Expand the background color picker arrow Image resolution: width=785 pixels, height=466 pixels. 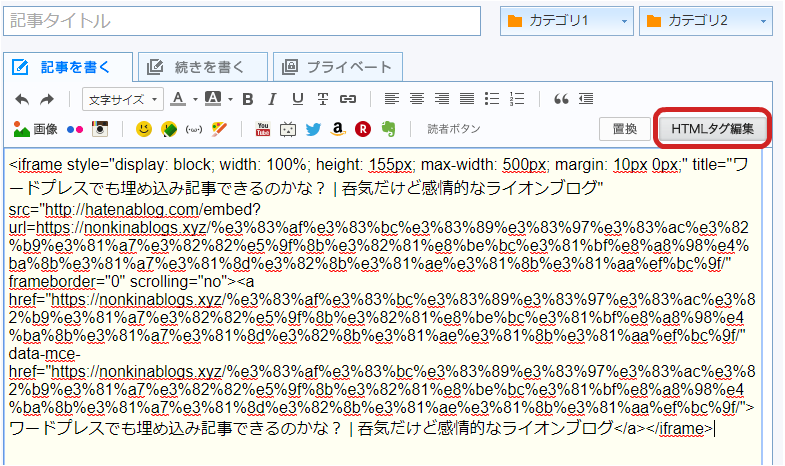(x=230, y=99)
